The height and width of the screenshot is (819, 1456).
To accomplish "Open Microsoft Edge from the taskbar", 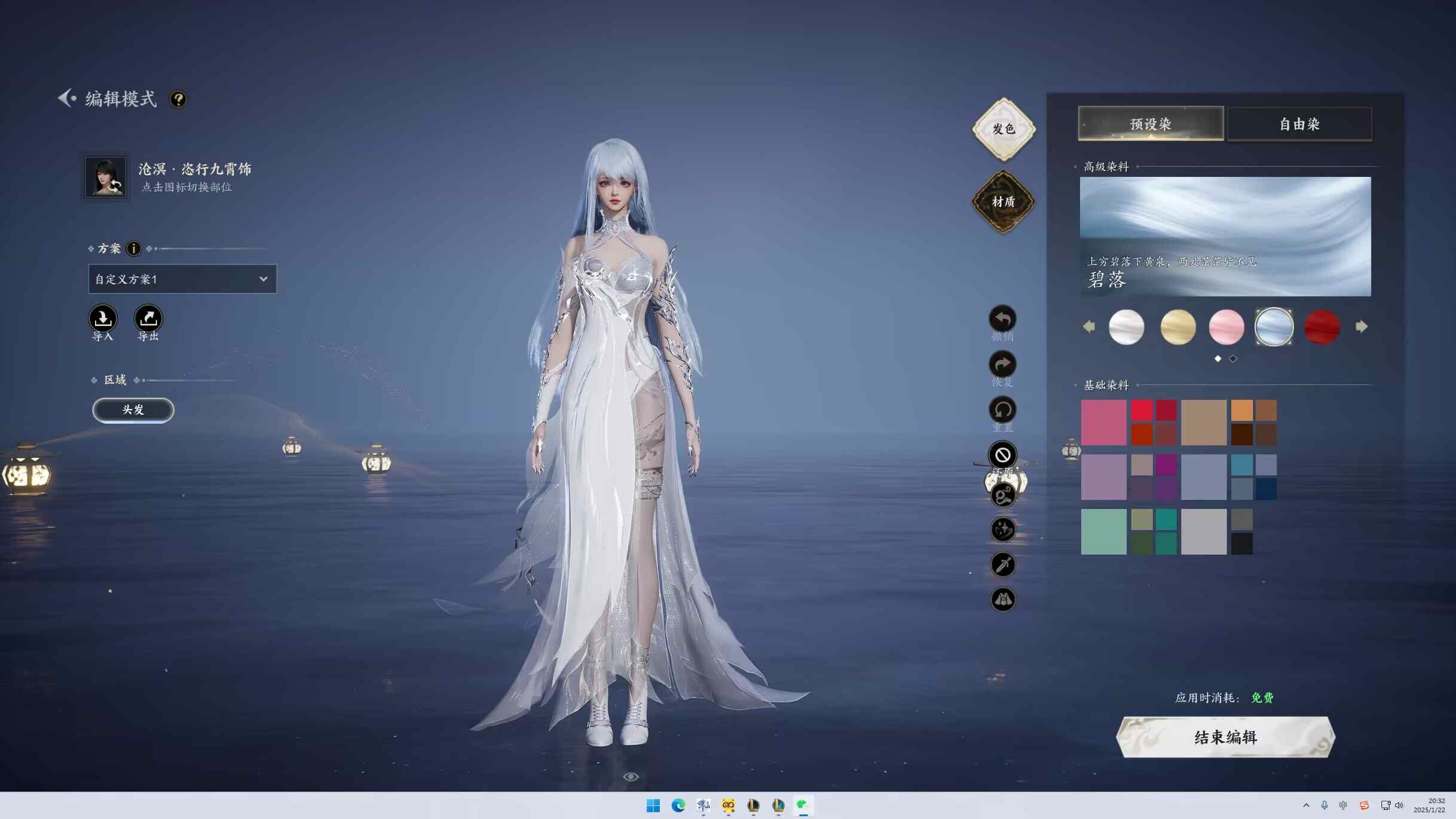I will coord(678,806).
